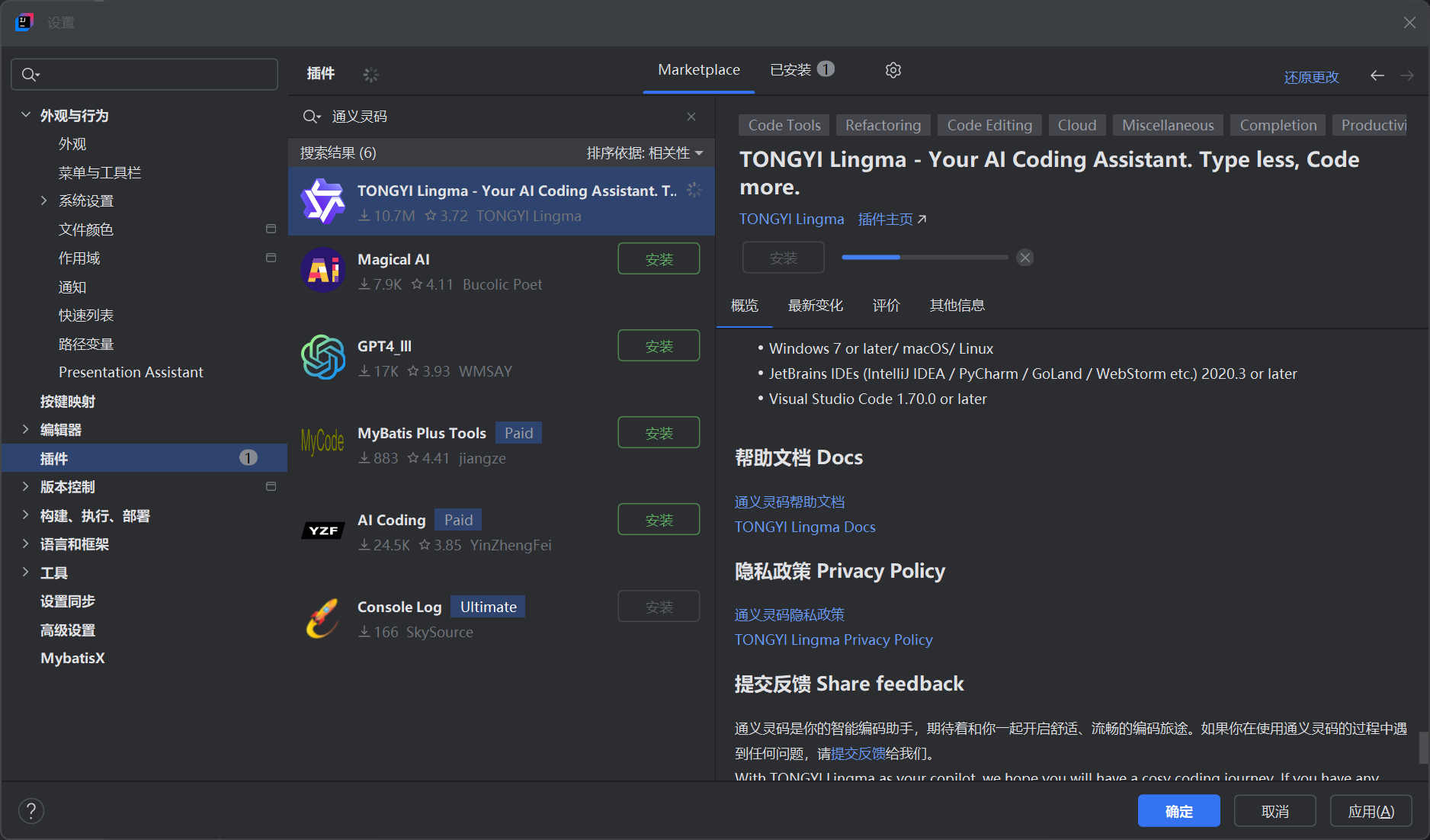Install the AI Coding plugin
The height and width of the screenshot is (840, 1430).
pos(659,520)
